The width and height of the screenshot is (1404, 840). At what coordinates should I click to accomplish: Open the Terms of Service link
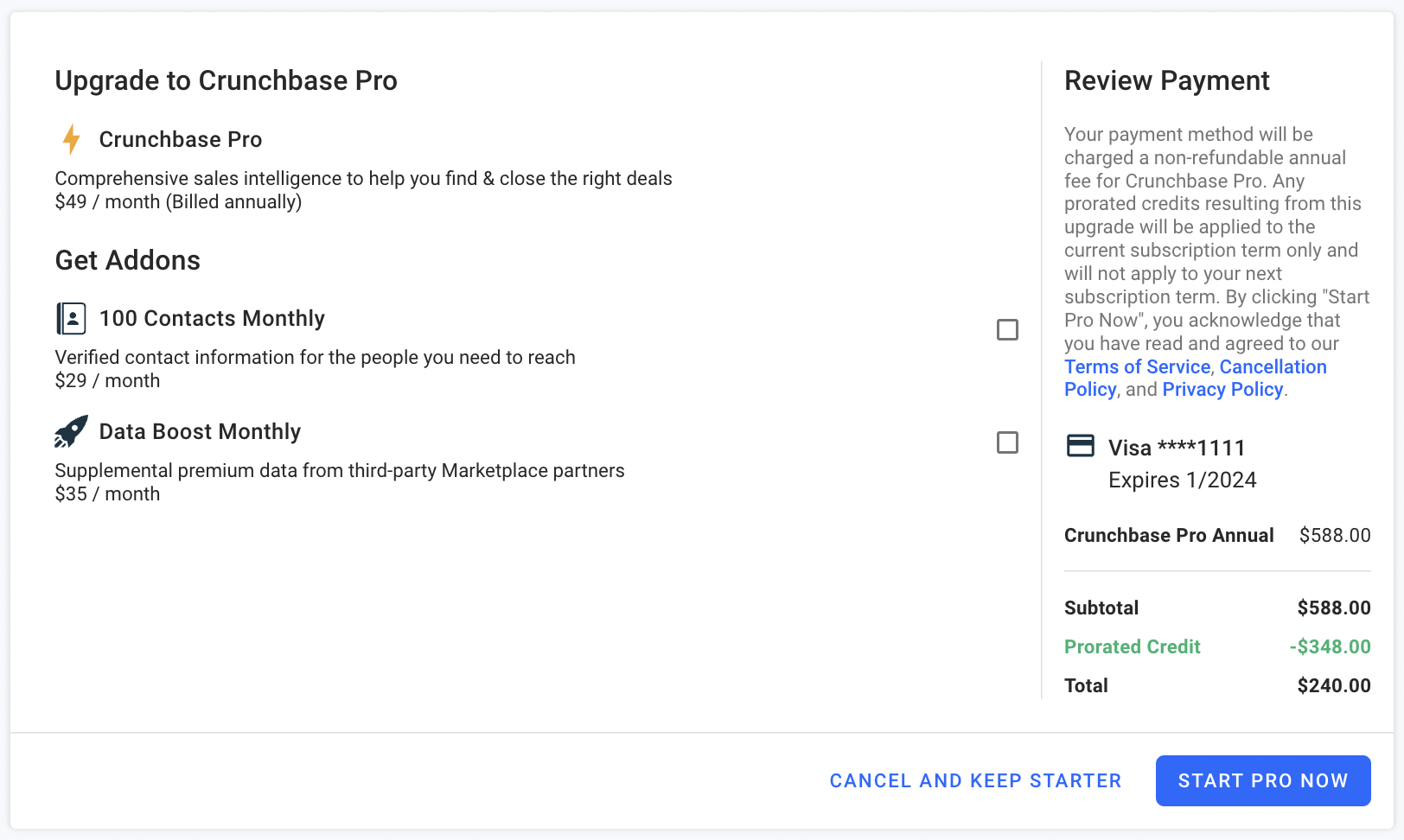coord(1137,366)
